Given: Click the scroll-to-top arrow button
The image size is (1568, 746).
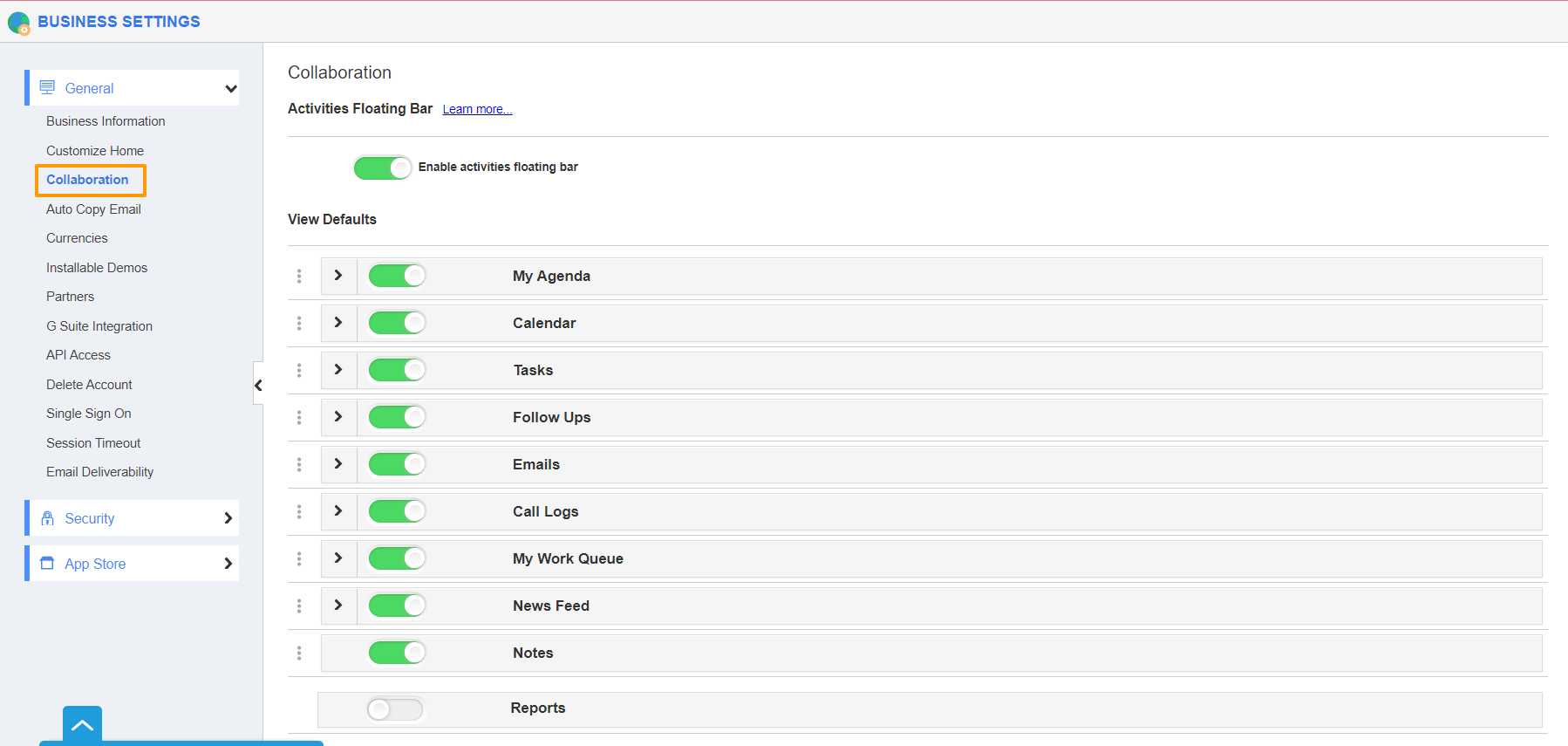Looking at the screenshot, I should point(82,725).
